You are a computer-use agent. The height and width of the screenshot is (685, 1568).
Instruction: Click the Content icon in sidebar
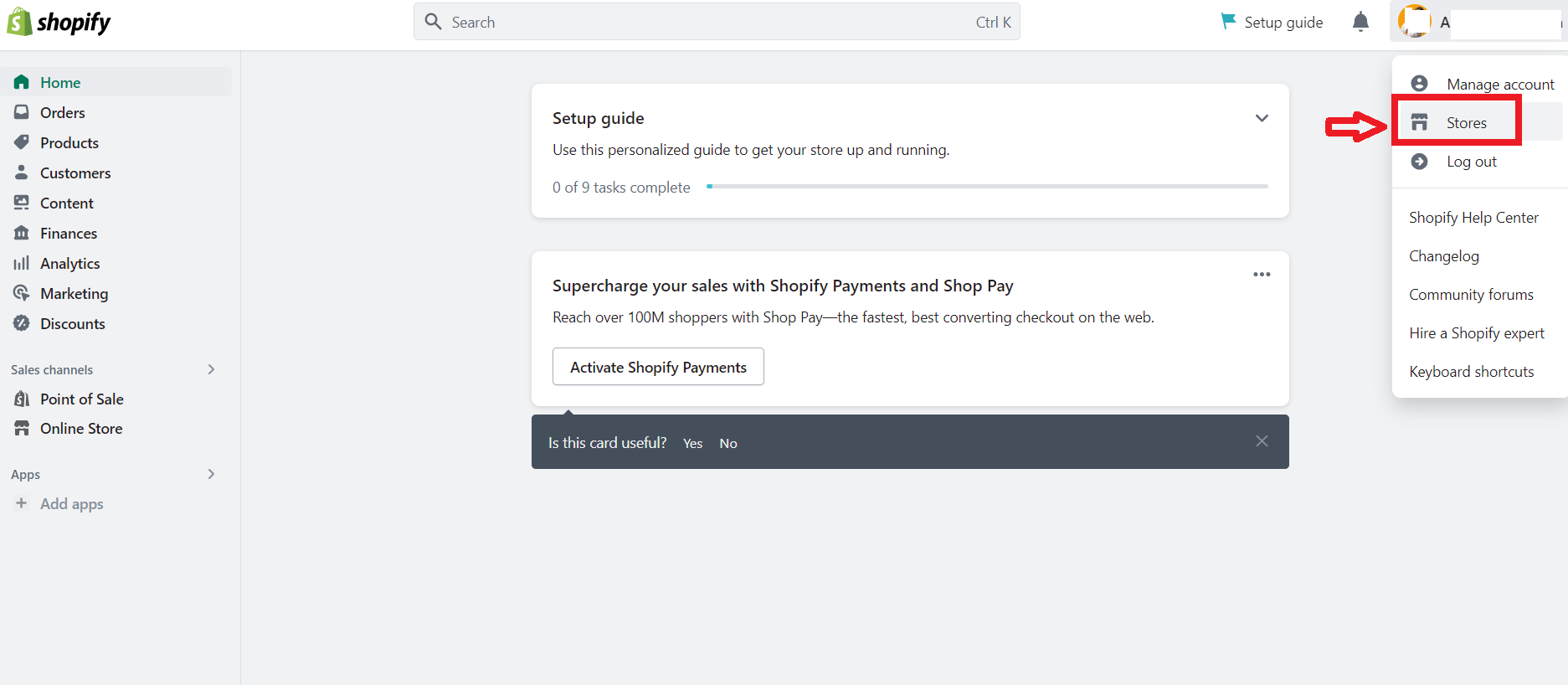(22, 203)
